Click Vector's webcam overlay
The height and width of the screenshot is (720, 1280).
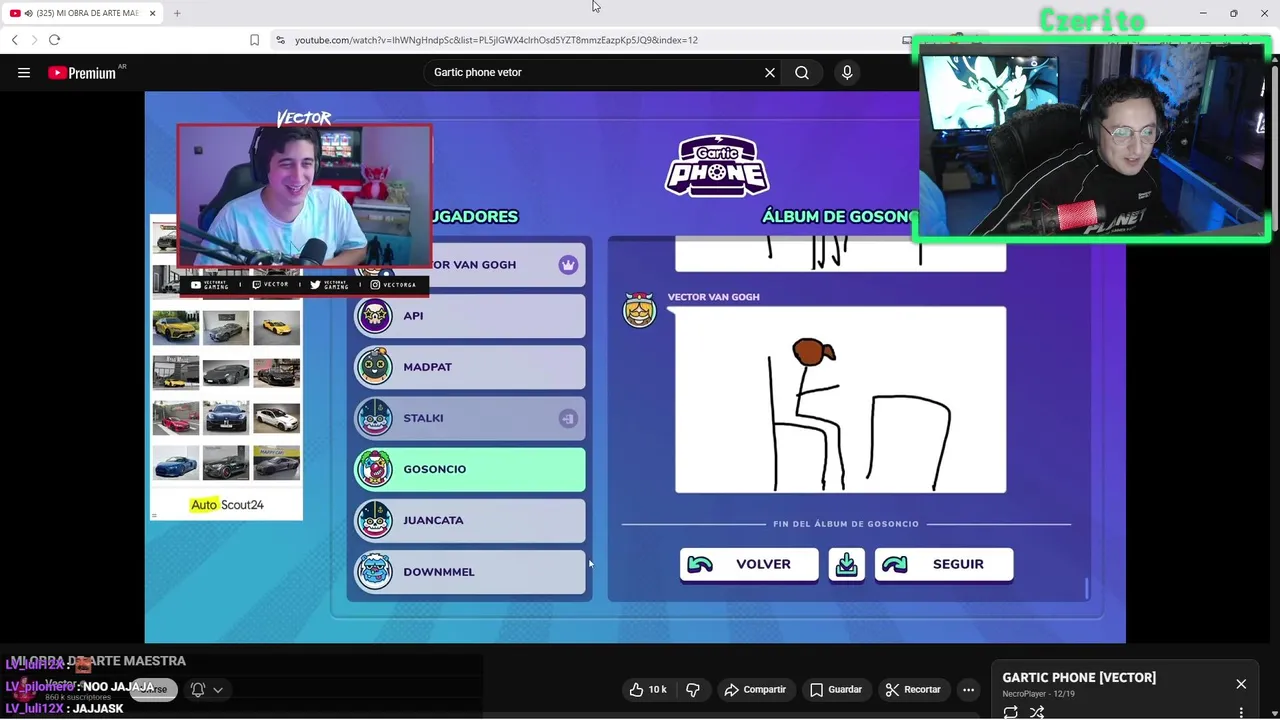(305, 197)
